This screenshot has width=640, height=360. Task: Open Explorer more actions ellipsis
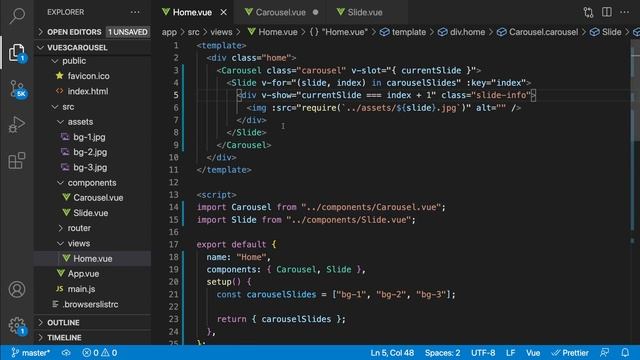(x=135, y=12)
